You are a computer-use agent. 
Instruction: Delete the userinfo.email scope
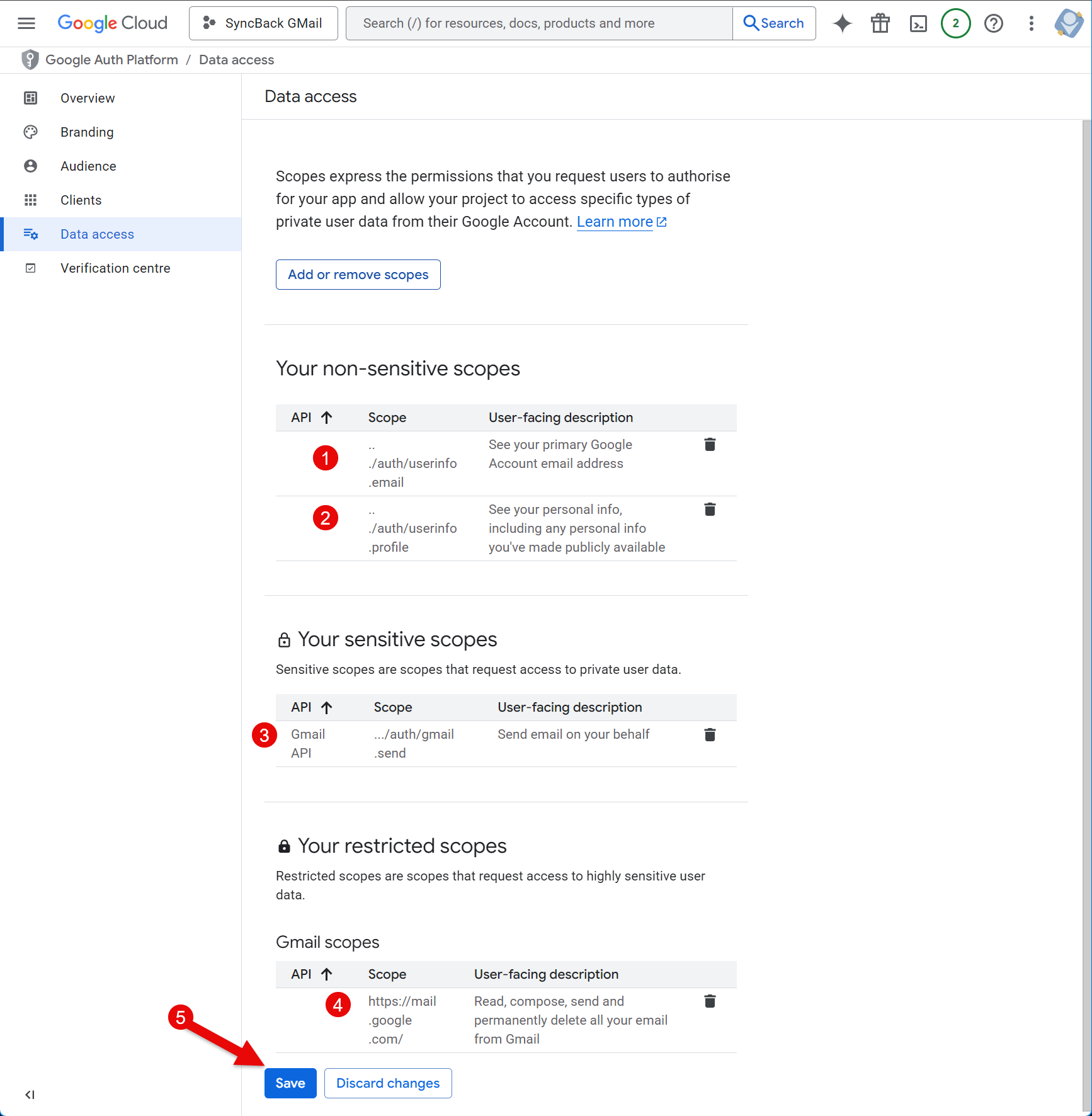pyautogui.click(x=710, y=445)
